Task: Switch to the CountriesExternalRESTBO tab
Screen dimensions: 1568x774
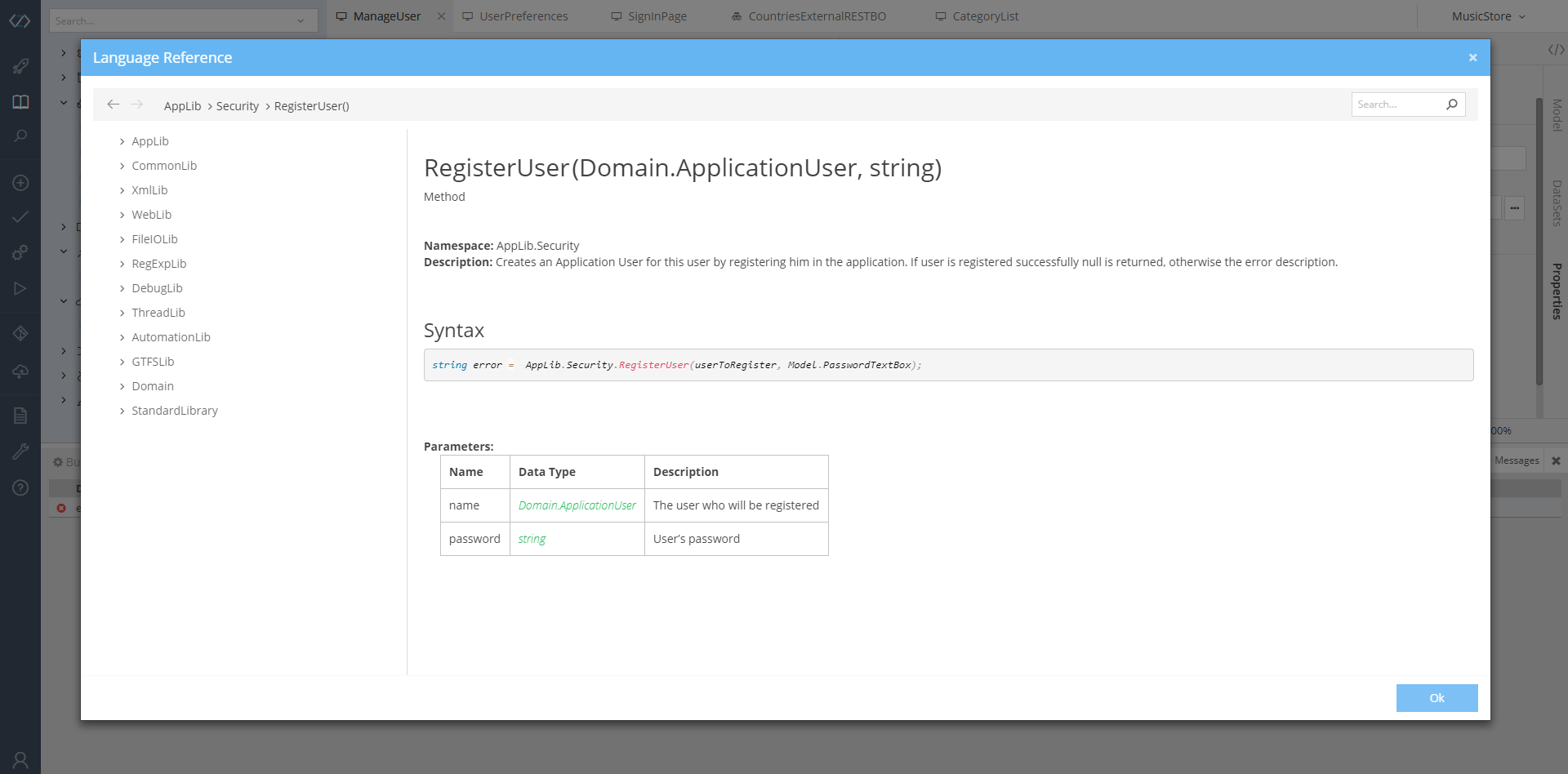Action: click(817, 16)
